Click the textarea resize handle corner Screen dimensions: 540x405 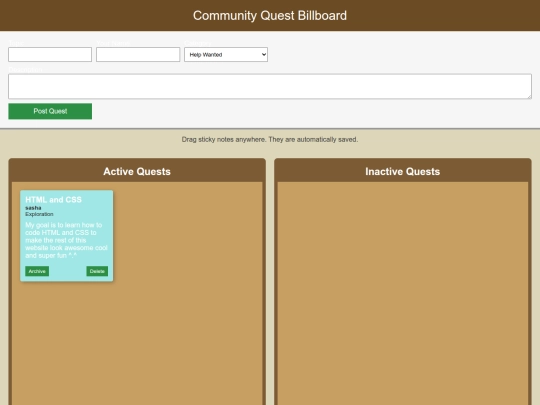pos(529,97)
